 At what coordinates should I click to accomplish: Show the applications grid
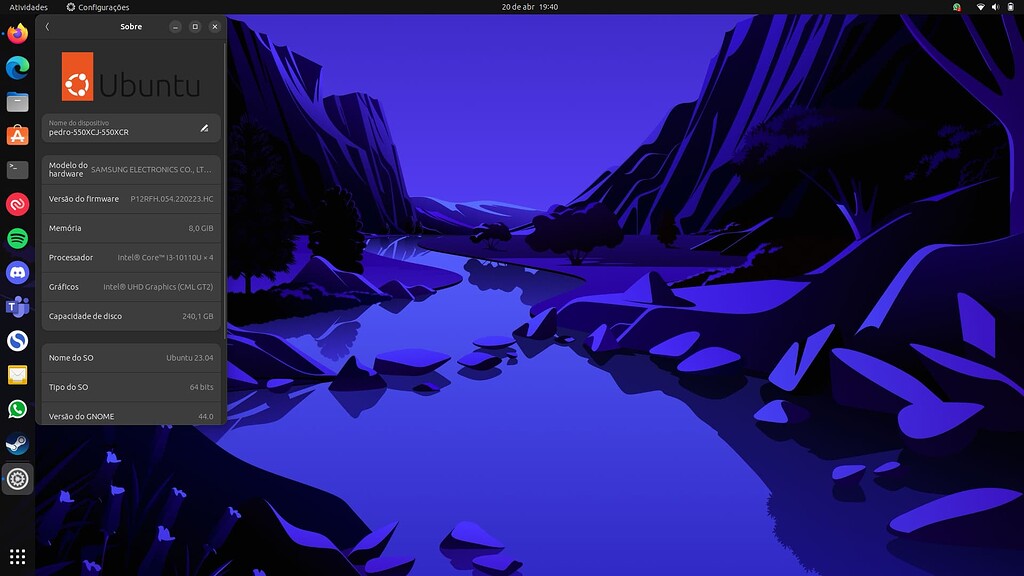click(x=16, y=556)
